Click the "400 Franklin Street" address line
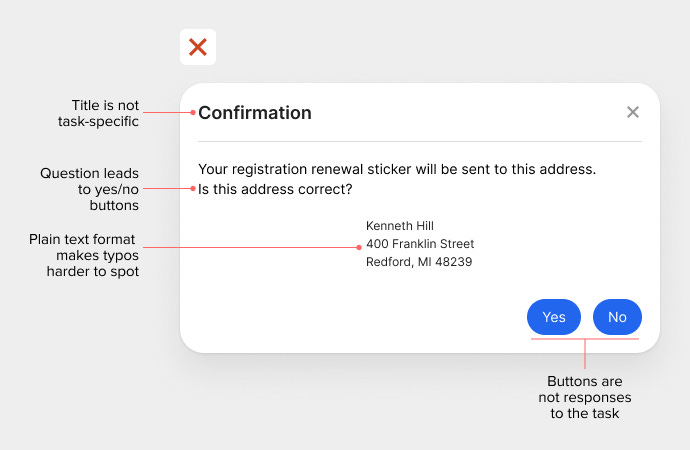690x450 pixels. [420, 244]
